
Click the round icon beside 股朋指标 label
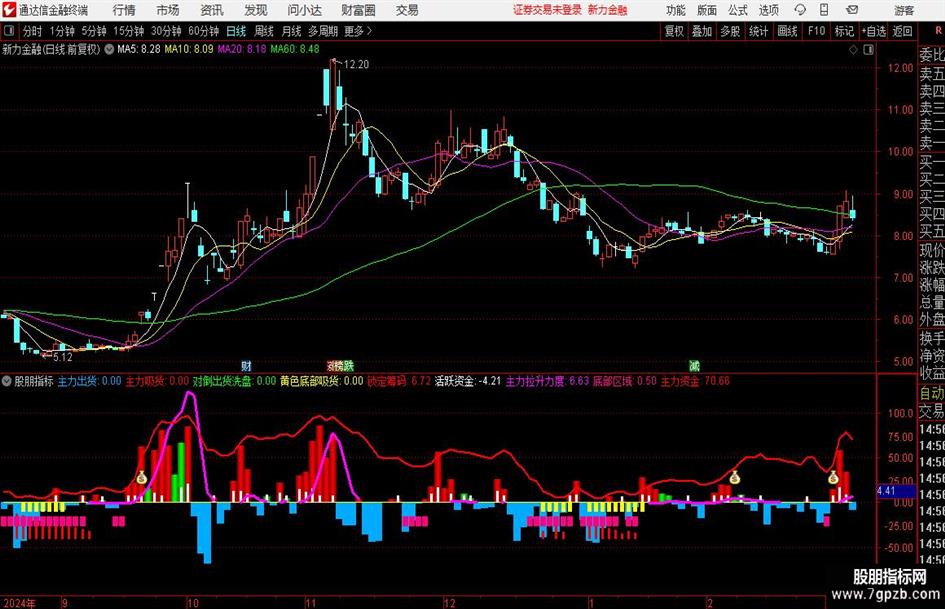coord(7,381)
